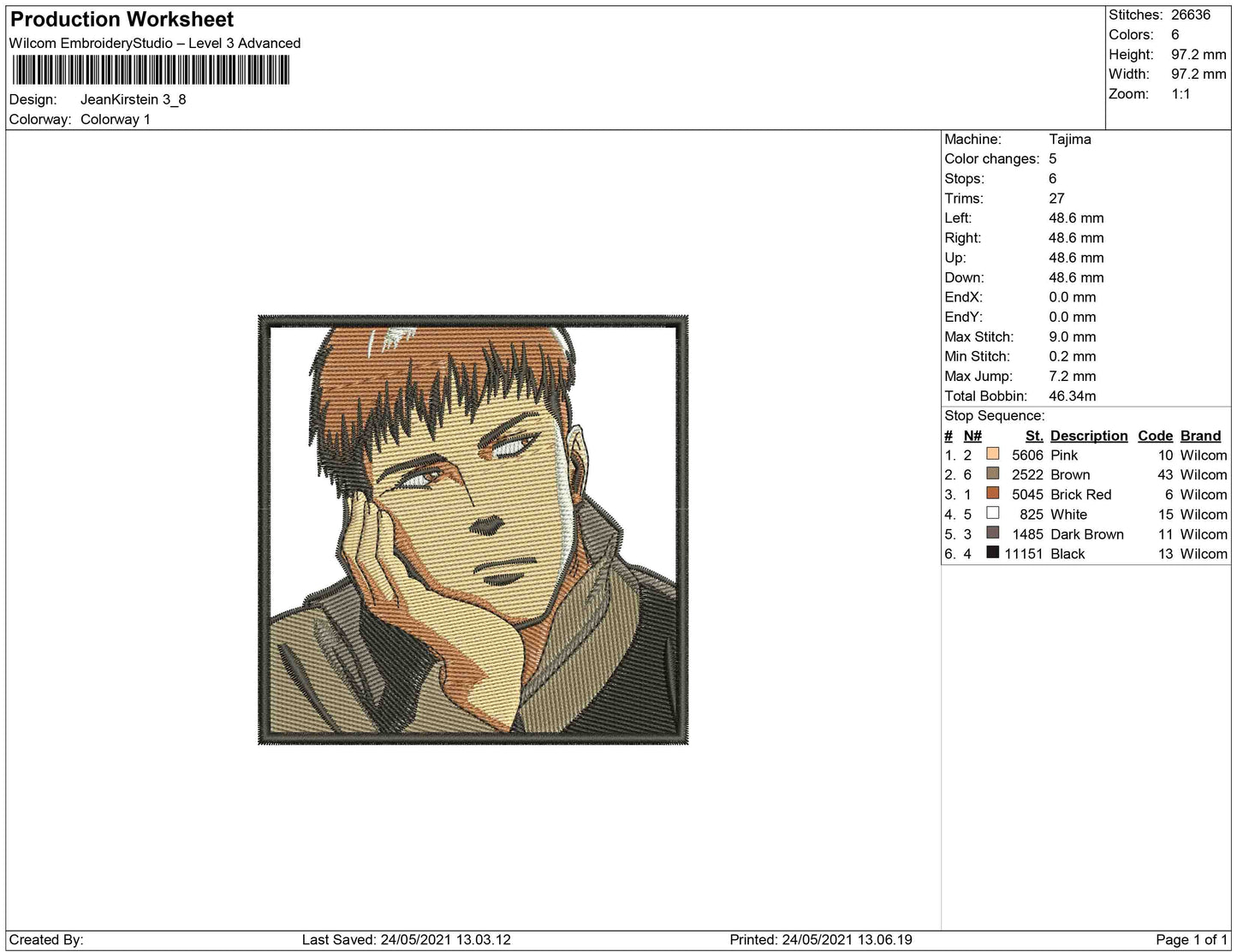The width and height of the screenshot is (1237, 952).
Task: Click the 'Brand' column header
Action: click(1201, 436)
